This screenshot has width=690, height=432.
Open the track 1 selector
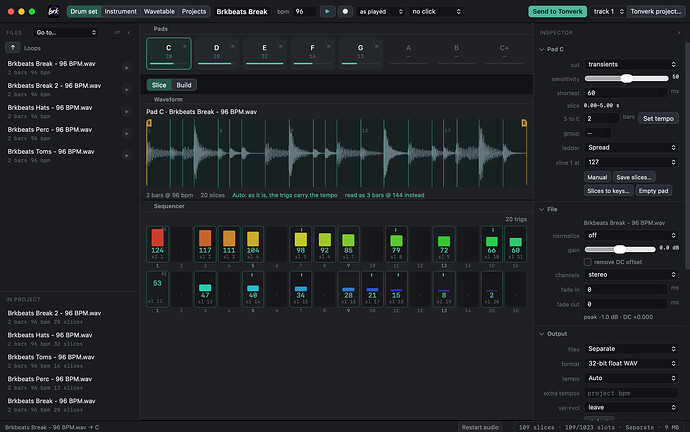608,11
